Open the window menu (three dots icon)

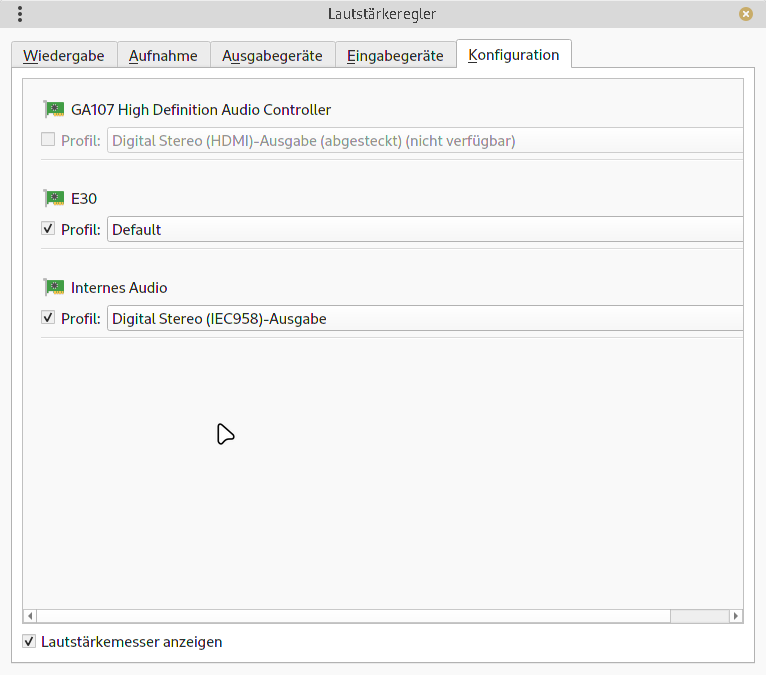coord(20,14)
